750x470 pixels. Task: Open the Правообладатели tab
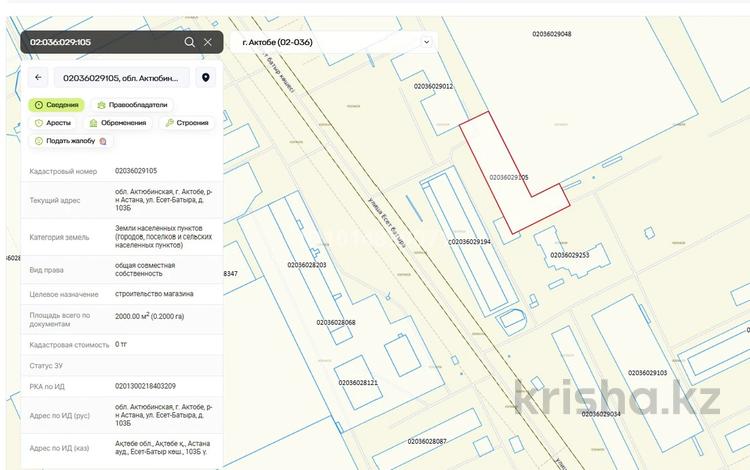[132, 105]
